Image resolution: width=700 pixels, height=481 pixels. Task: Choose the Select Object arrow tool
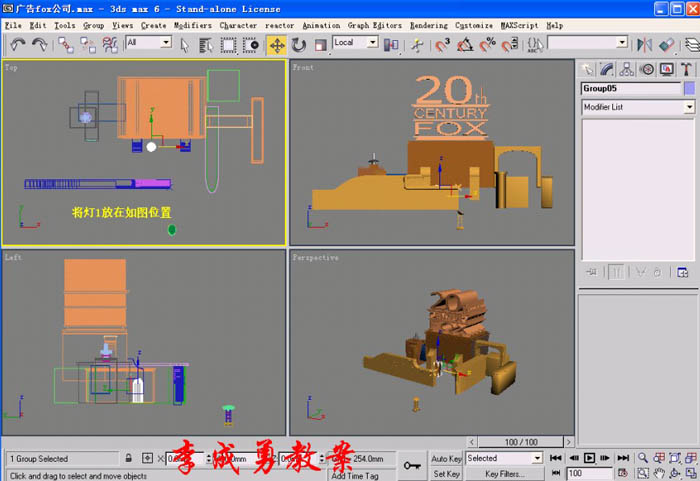coord(184,45)
